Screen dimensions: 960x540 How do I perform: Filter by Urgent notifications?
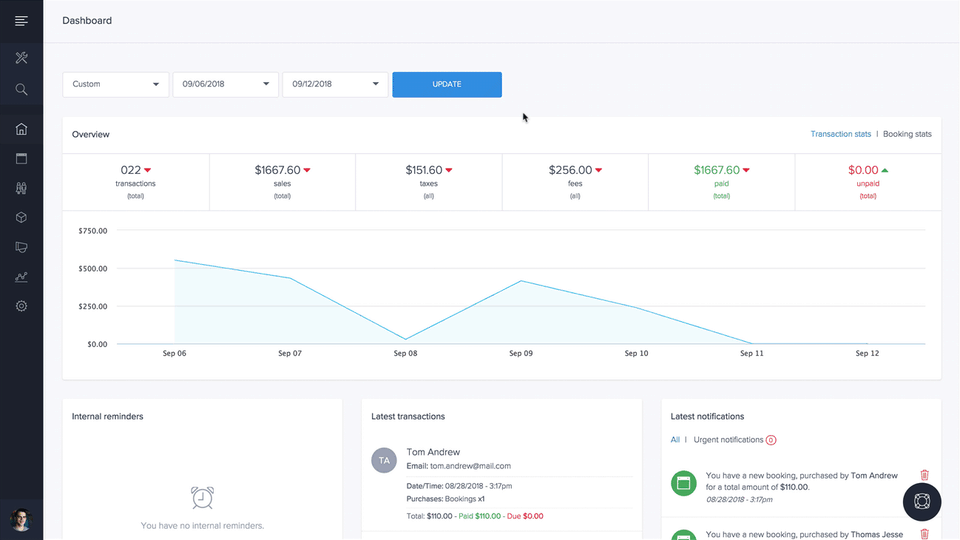click(x=728, y=440)
